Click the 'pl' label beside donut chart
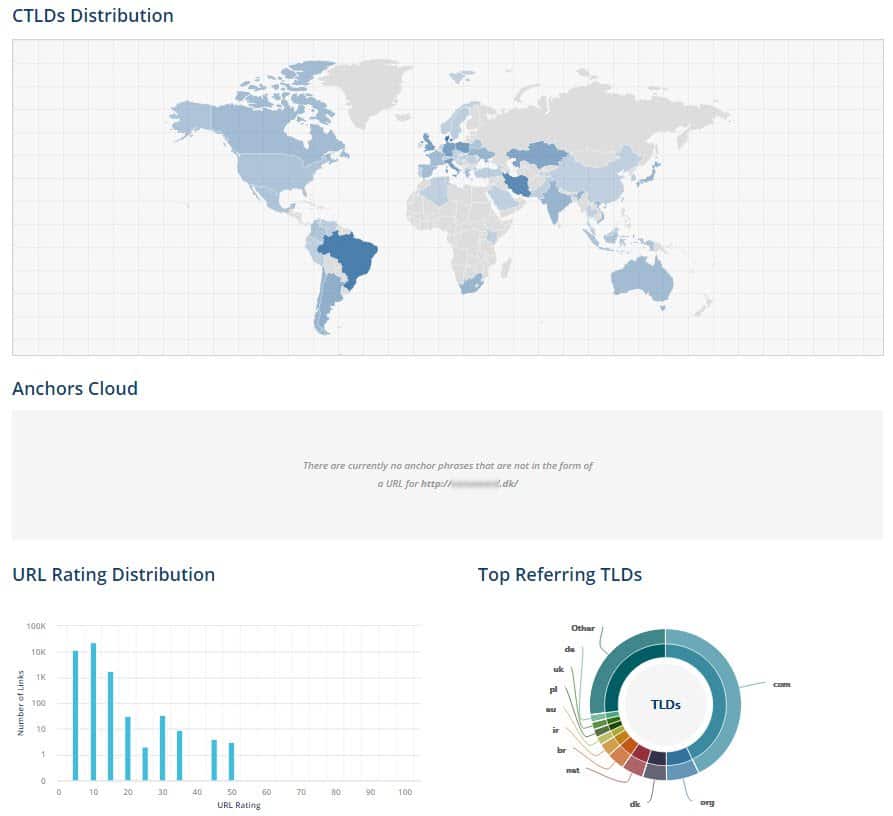This screenshot has height=816, width=893. (x=553, y=689)
